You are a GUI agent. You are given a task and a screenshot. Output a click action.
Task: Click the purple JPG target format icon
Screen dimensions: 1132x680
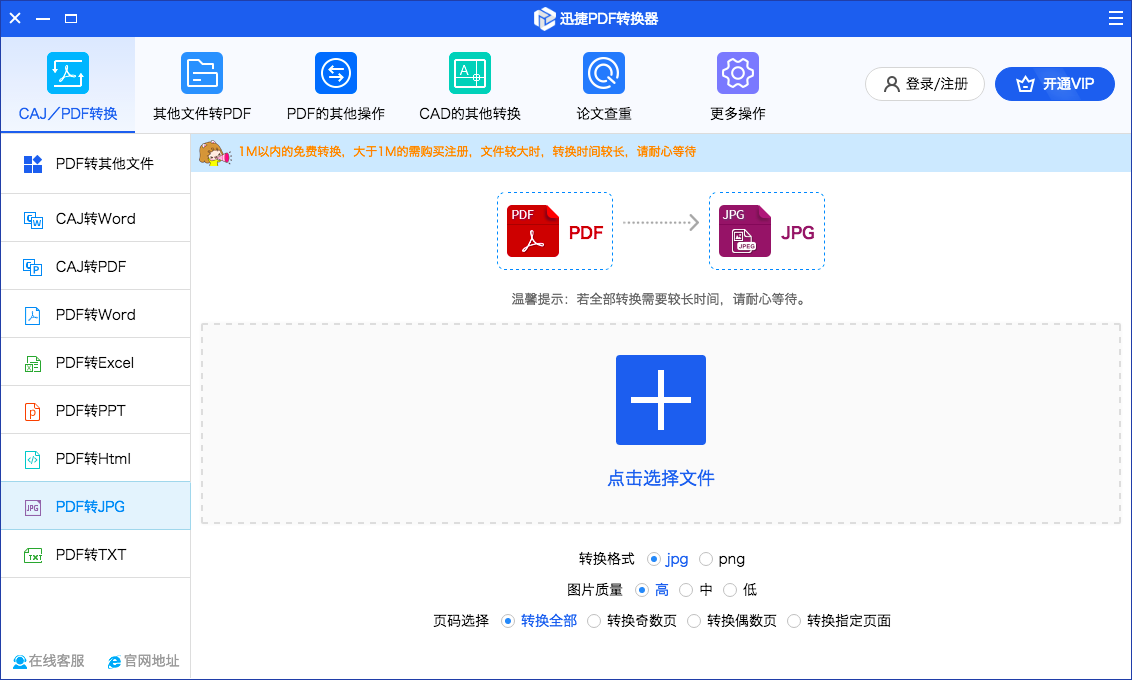click(x=745, y=231)
